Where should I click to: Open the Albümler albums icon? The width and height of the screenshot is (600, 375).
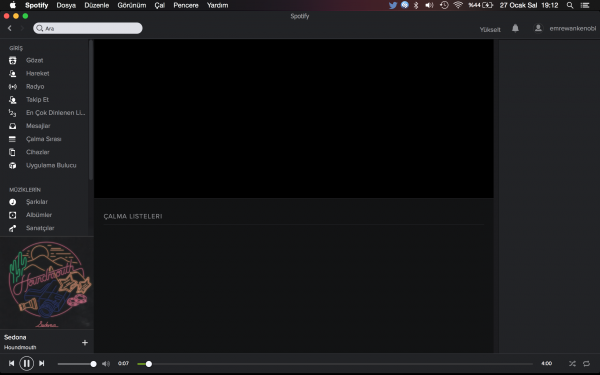pyautogui.click(x=13, y=215)
